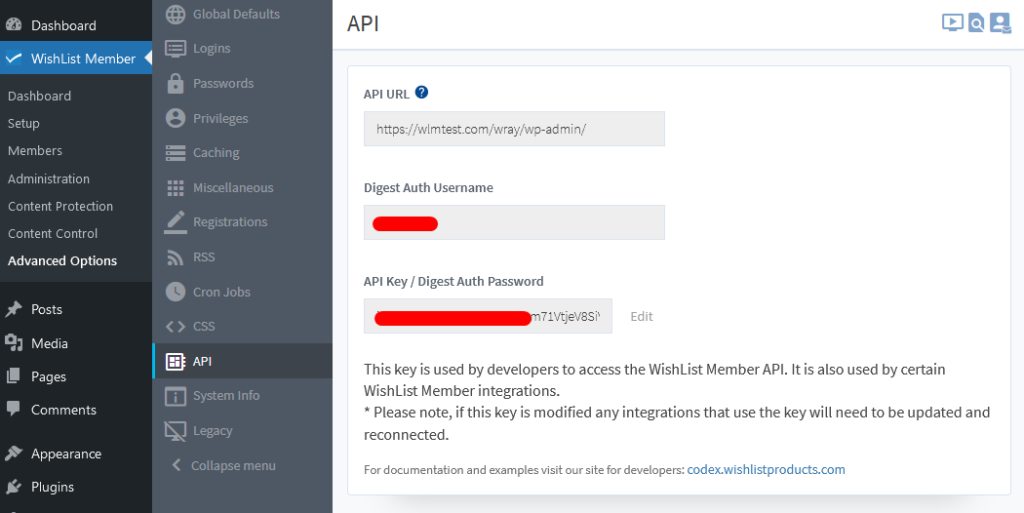Click the API URL help question mark
1024x513 pixels.
pyautogui.click(x=421, y=92)
